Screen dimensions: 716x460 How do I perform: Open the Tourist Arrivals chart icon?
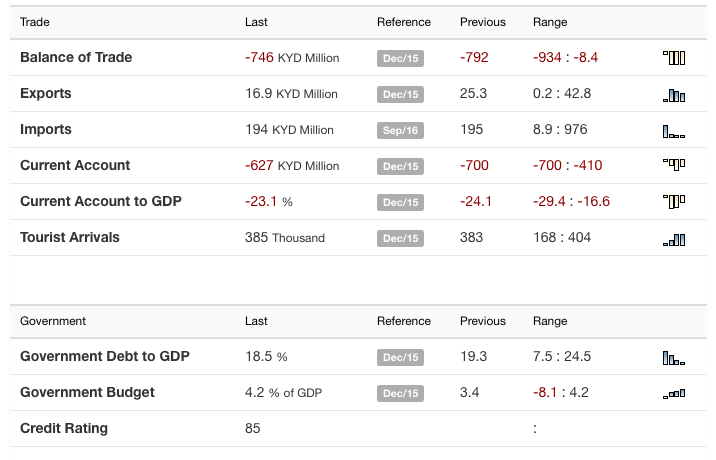674,238
